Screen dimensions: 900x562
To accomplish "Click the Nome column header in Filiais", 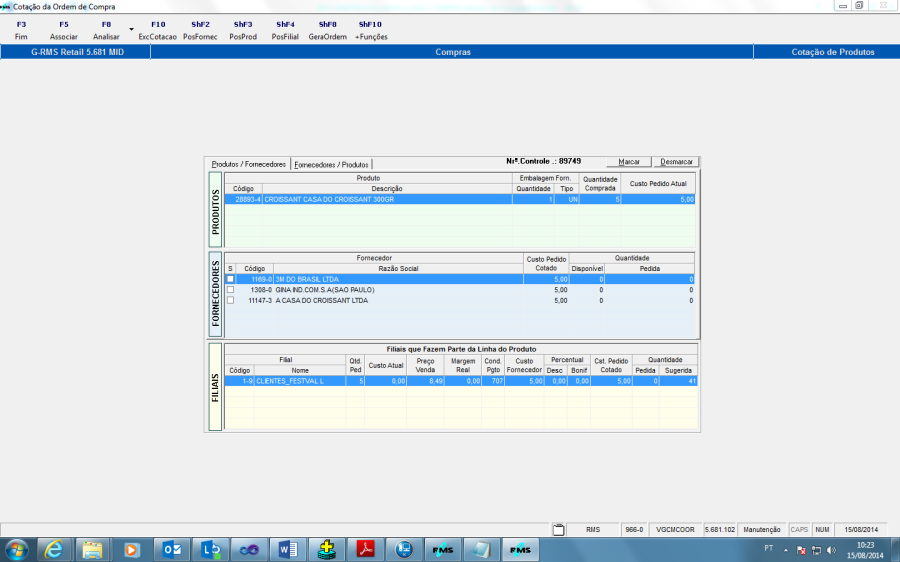I will coord(300,371).
